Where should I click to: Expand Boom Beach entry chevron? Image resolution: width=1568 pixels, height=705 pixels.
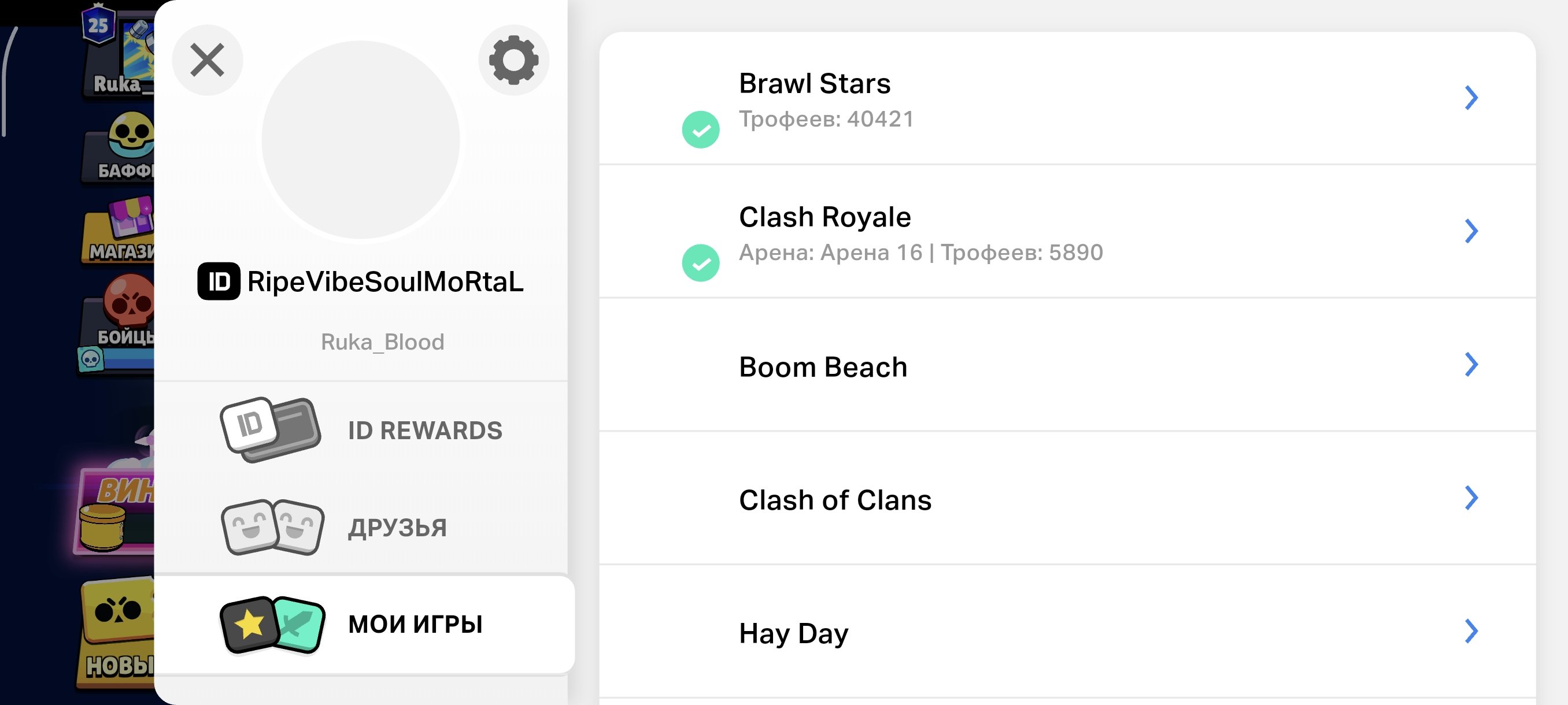click(1471, 365)
